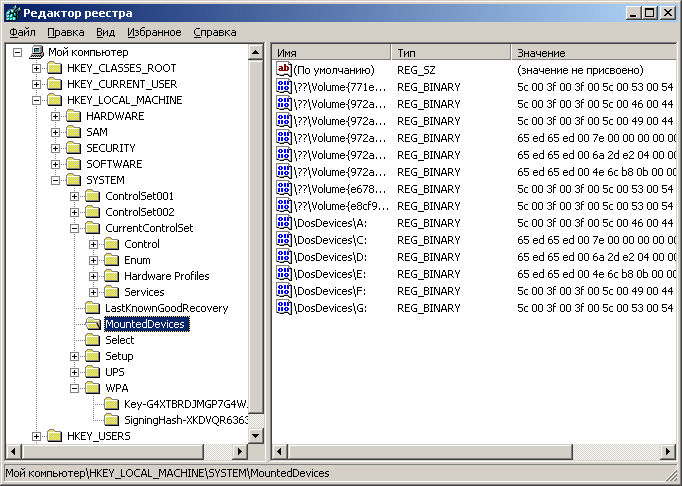Click binary icon of Volume{771e… value
Image resolution: width=682 pixels, height=486 pixels.
[284, 87]
